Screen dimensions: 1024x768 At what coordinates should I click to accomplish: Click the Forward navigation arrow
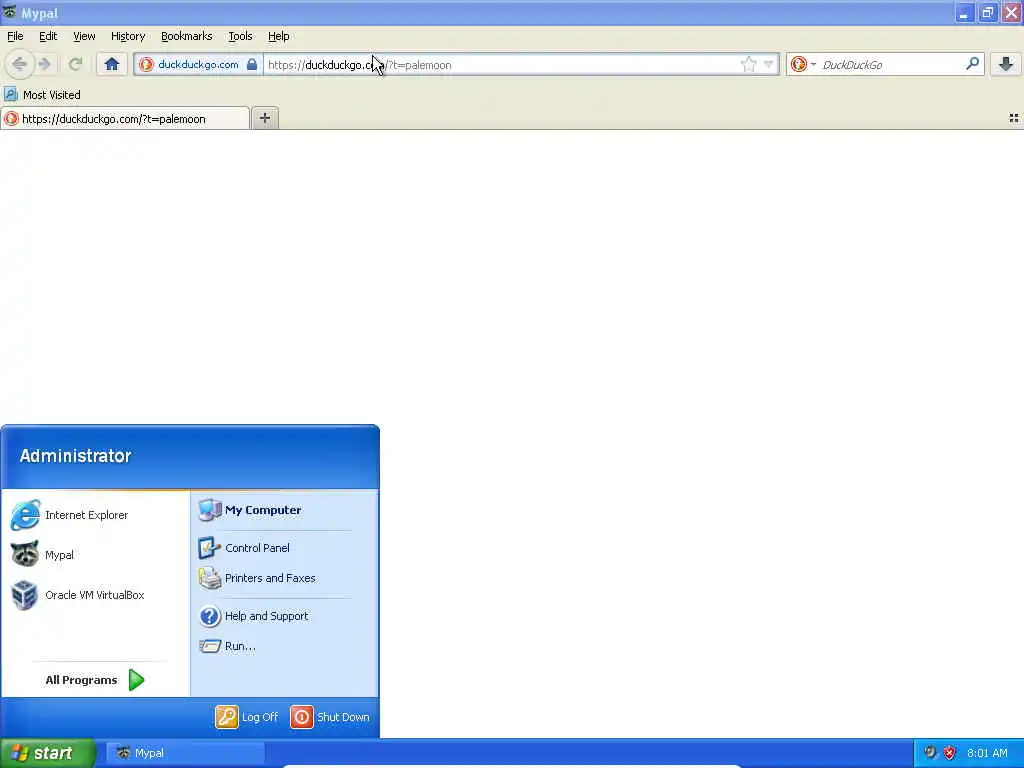click(44, 64)
